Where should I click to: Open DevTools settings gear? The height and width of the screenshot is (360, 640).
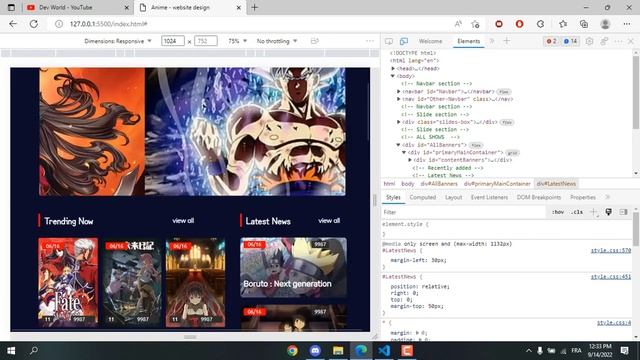pos(589,41)
